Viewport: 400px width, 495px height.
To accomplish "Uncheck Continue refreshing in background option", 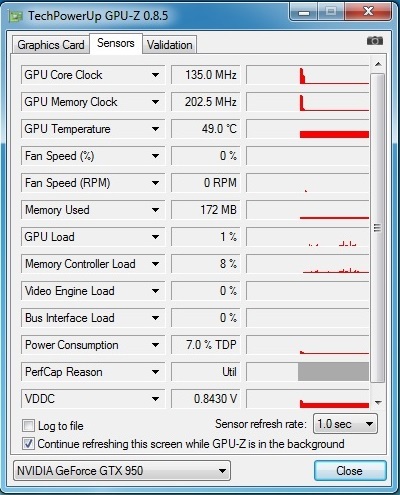I will pyautogui.click(x=28, y=444).
